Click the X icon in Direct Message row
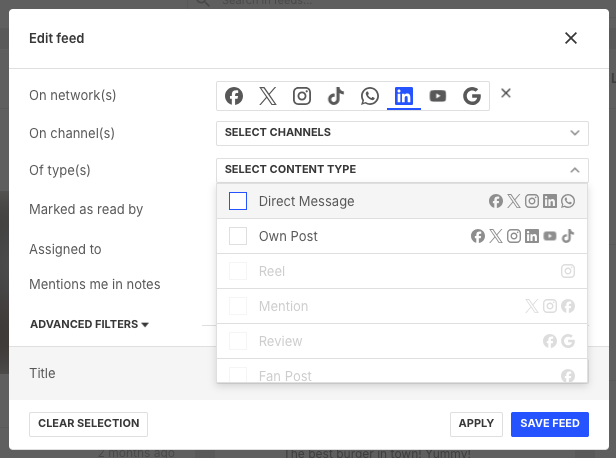The image size is (616, 458). click(513, 201)
